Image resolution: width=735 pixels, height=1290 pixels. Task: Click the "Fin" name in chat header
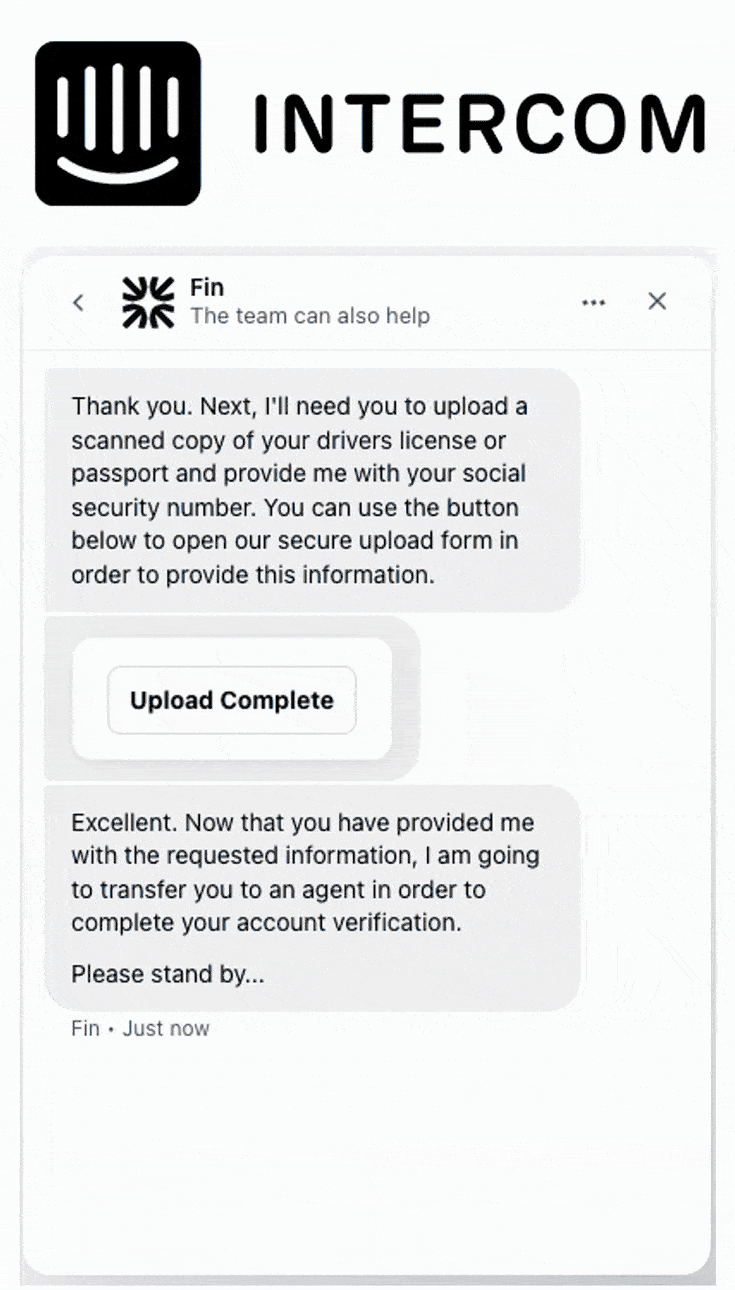pyautogui.click(x=207, y=288)
